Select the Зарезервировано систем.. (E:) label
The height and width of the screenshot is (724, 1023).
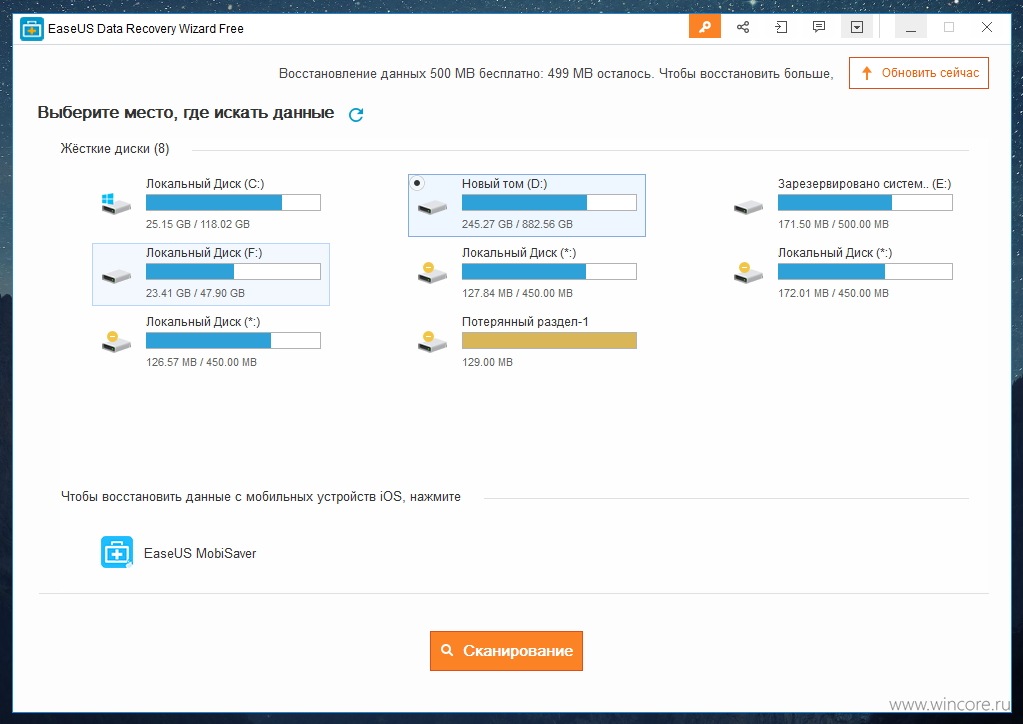tap(864, 184)
